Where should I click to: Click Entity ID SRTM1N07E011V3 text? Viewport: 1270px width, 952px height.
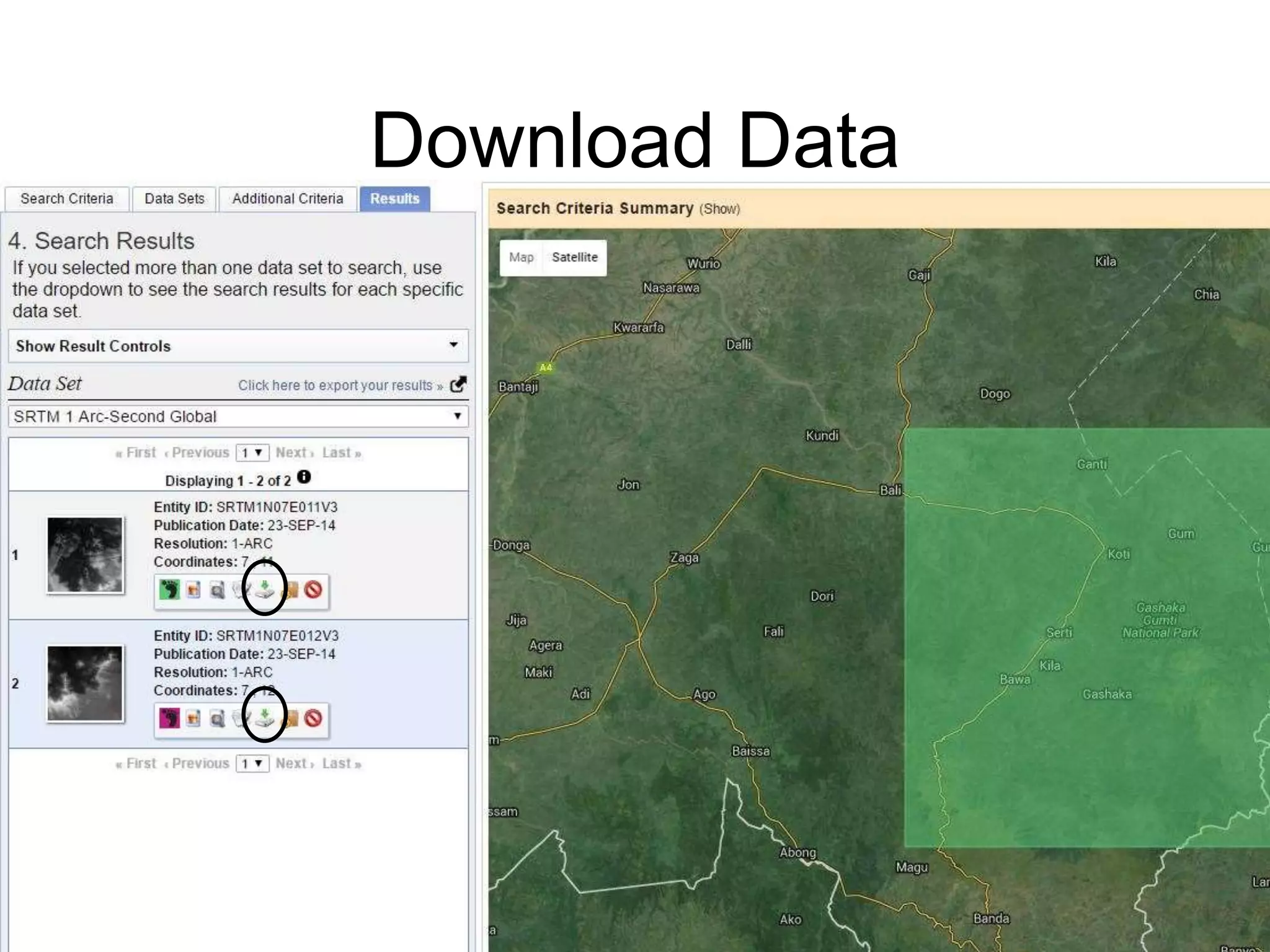(x=246, y=507)
